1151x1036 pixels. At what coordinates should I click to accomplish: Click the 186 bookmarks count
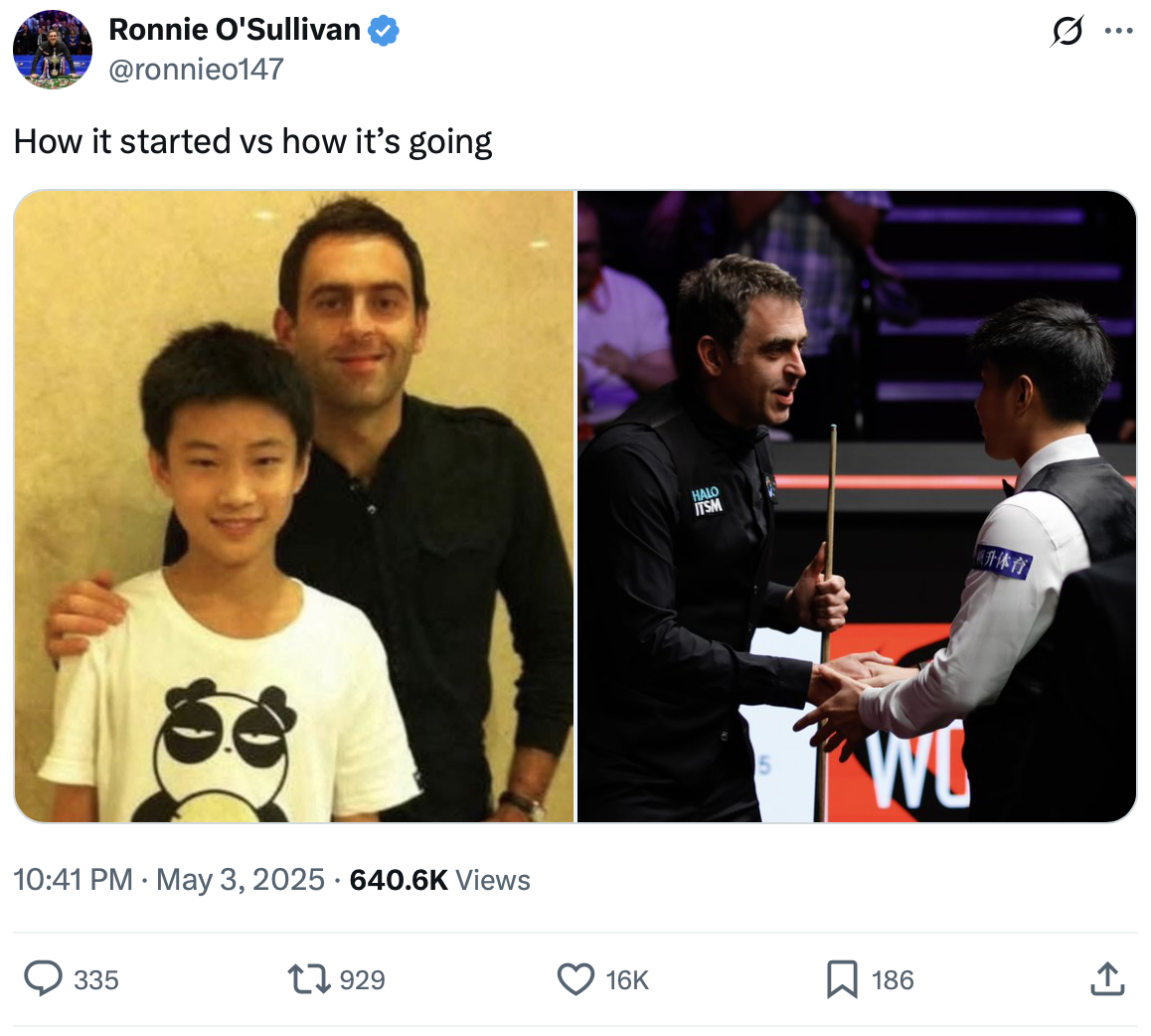pos(893,980)
